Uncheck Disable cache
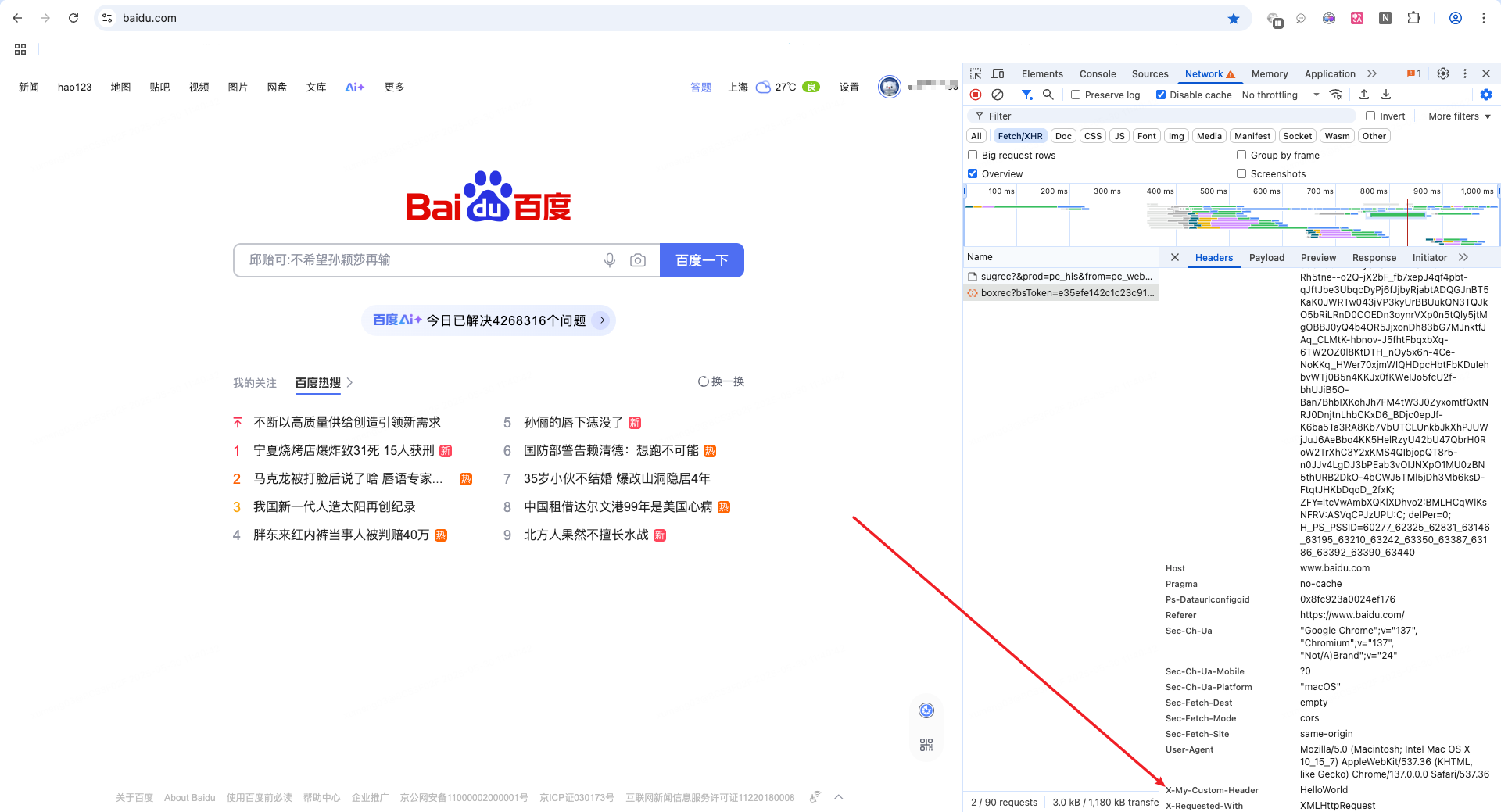This screenshot has width=1501, height=812. (1161, 95)
